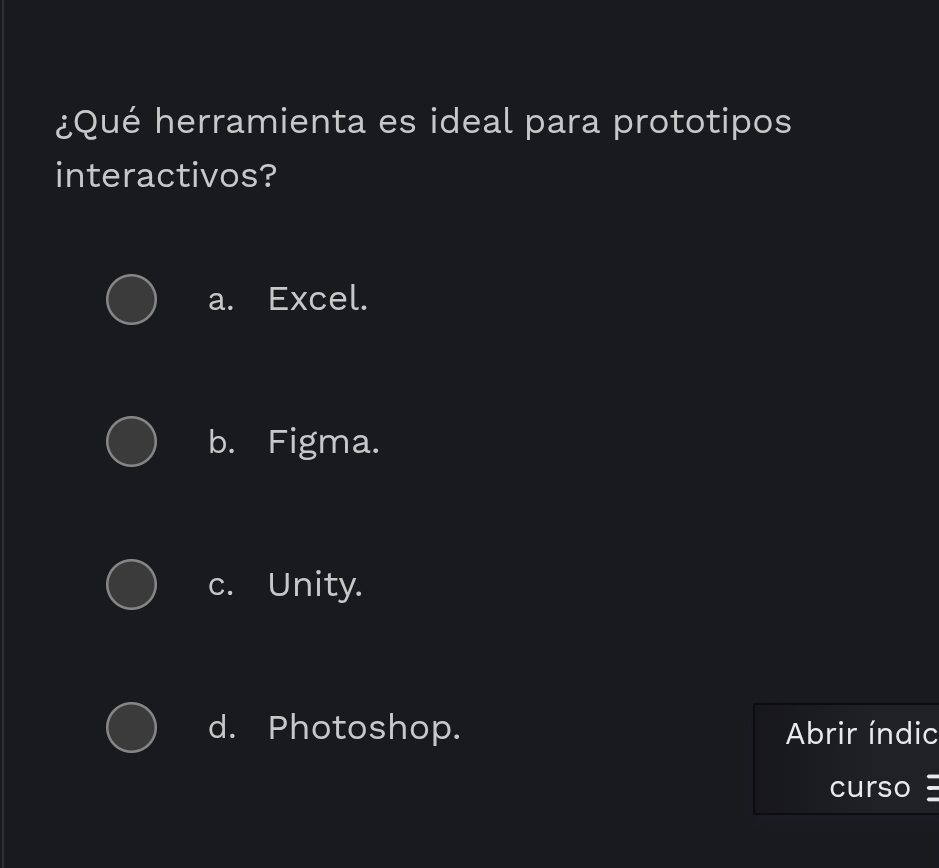Click the letter 'a.' option marker
This screenshot has width=939, height=868.
click(221, 299)
